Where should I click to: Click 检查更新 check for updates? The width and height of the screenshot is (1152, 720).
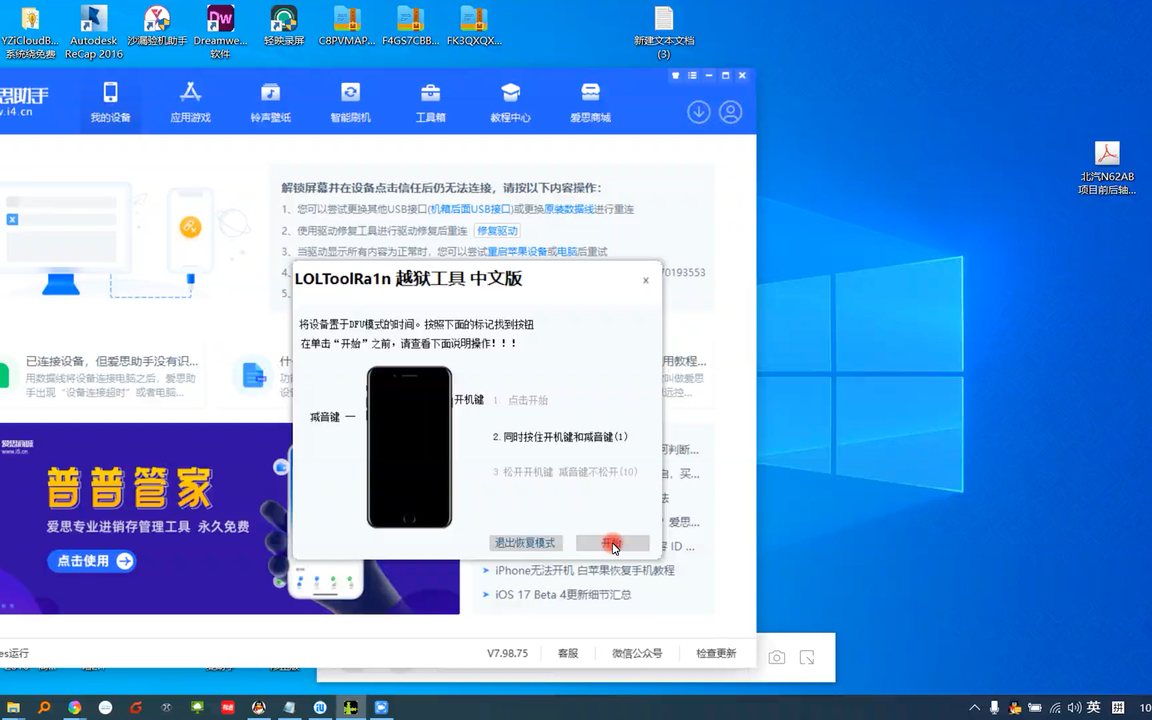tap(716, 653)
